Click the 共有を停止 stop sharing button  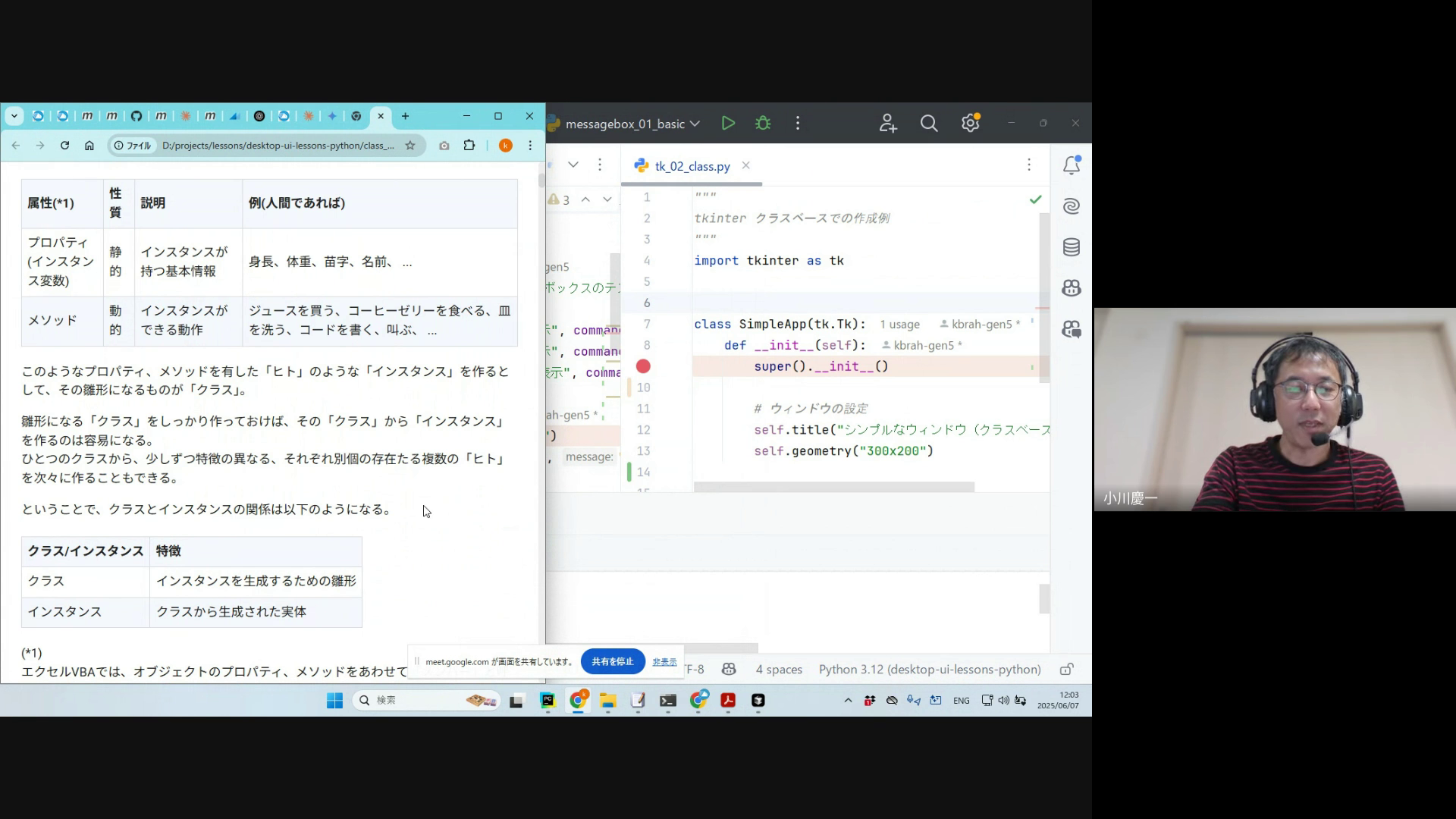point(613,661)
